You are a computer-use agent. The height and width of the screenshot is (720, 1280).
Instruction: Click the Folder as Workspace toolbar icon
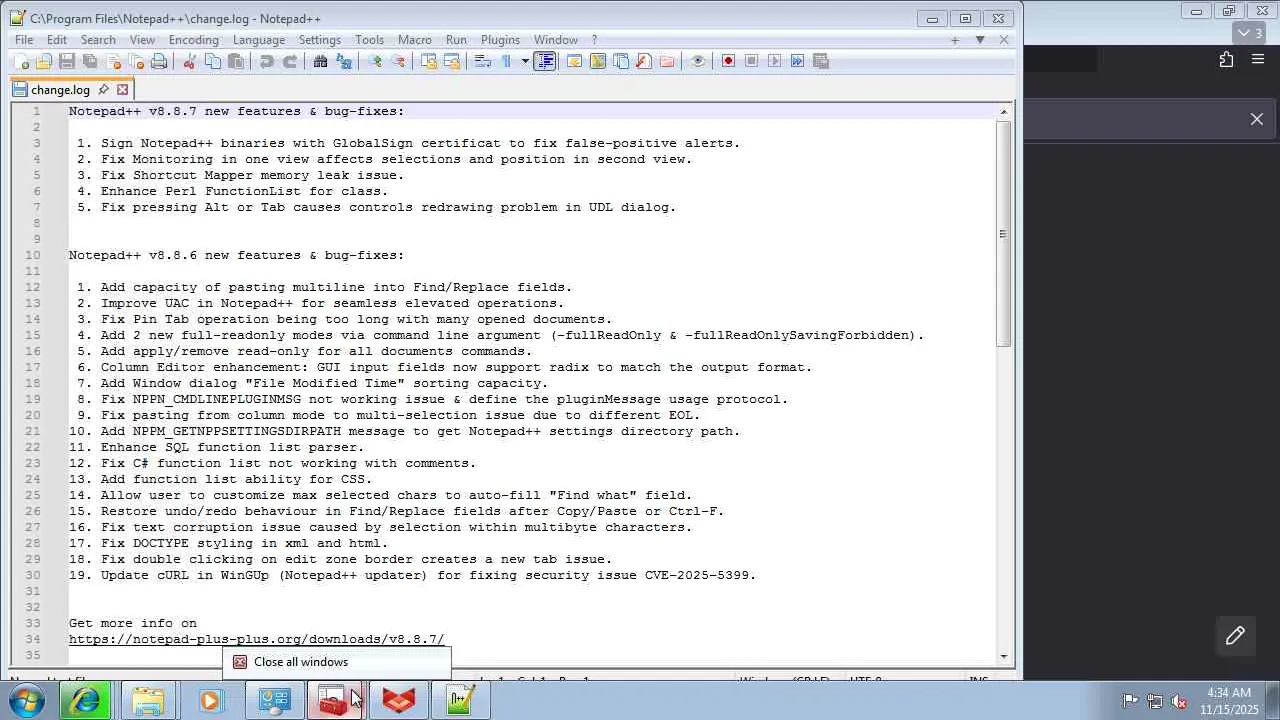pyautogui.click(x=666, y=61)
